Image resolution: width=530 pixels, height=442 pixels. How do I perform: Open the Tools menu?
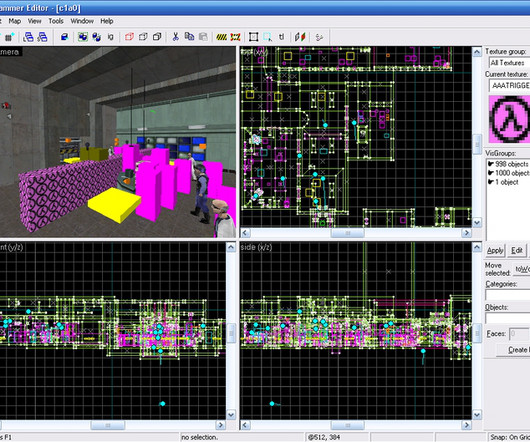[x=56, y=21]
